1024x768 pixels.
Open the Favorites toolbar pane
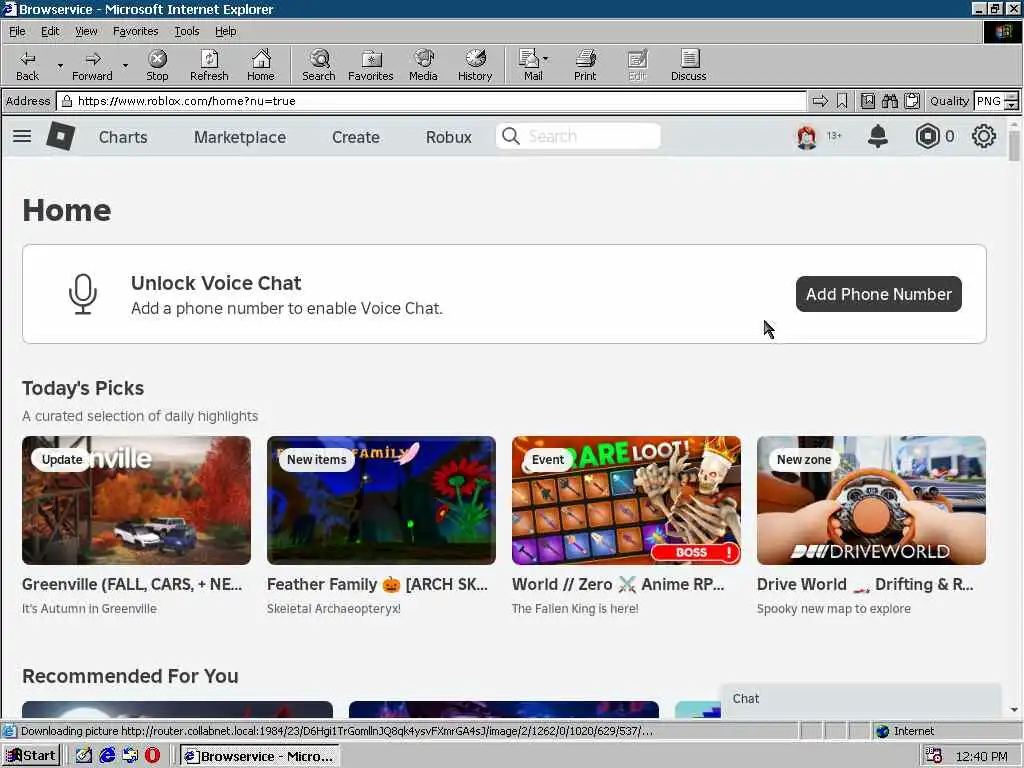(371, 65)
